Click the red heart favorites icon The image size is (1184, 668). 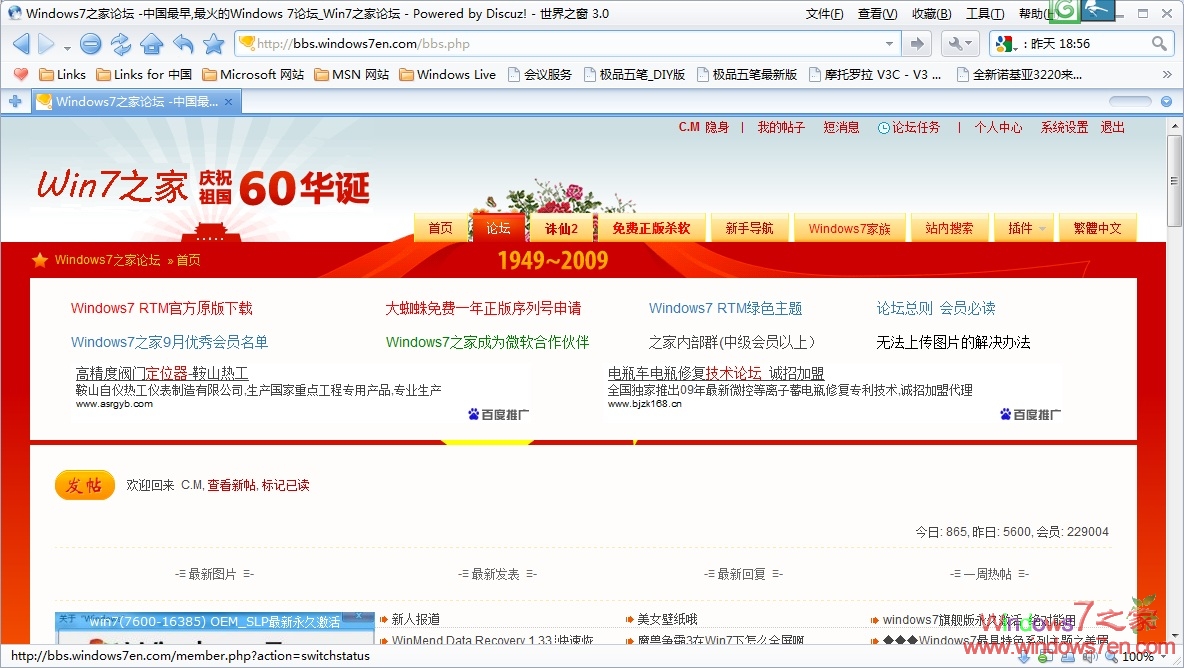coord(20,74)
